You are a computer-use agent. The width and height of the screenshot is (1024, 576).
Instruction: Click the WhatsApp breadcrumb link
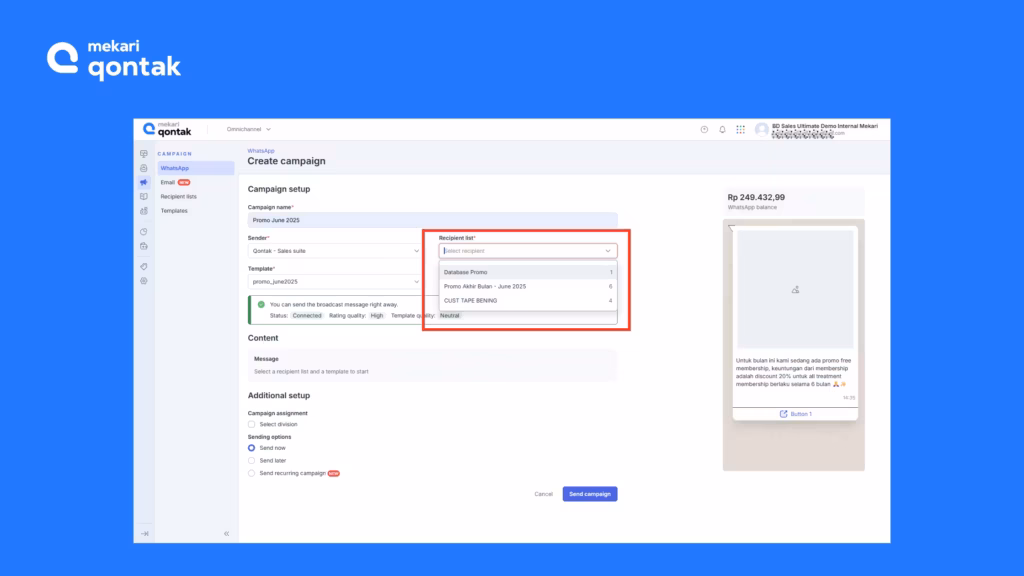point(261,151)
